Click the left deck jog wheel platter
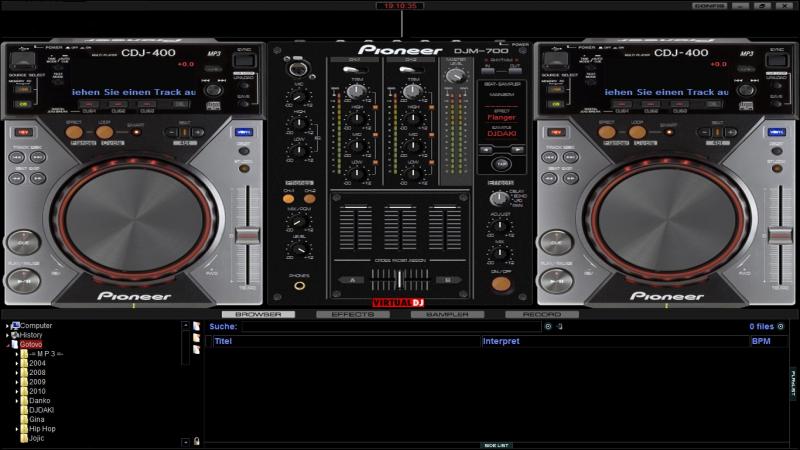Viewport: 800px width, 450px height. click(x=135, y=220)
